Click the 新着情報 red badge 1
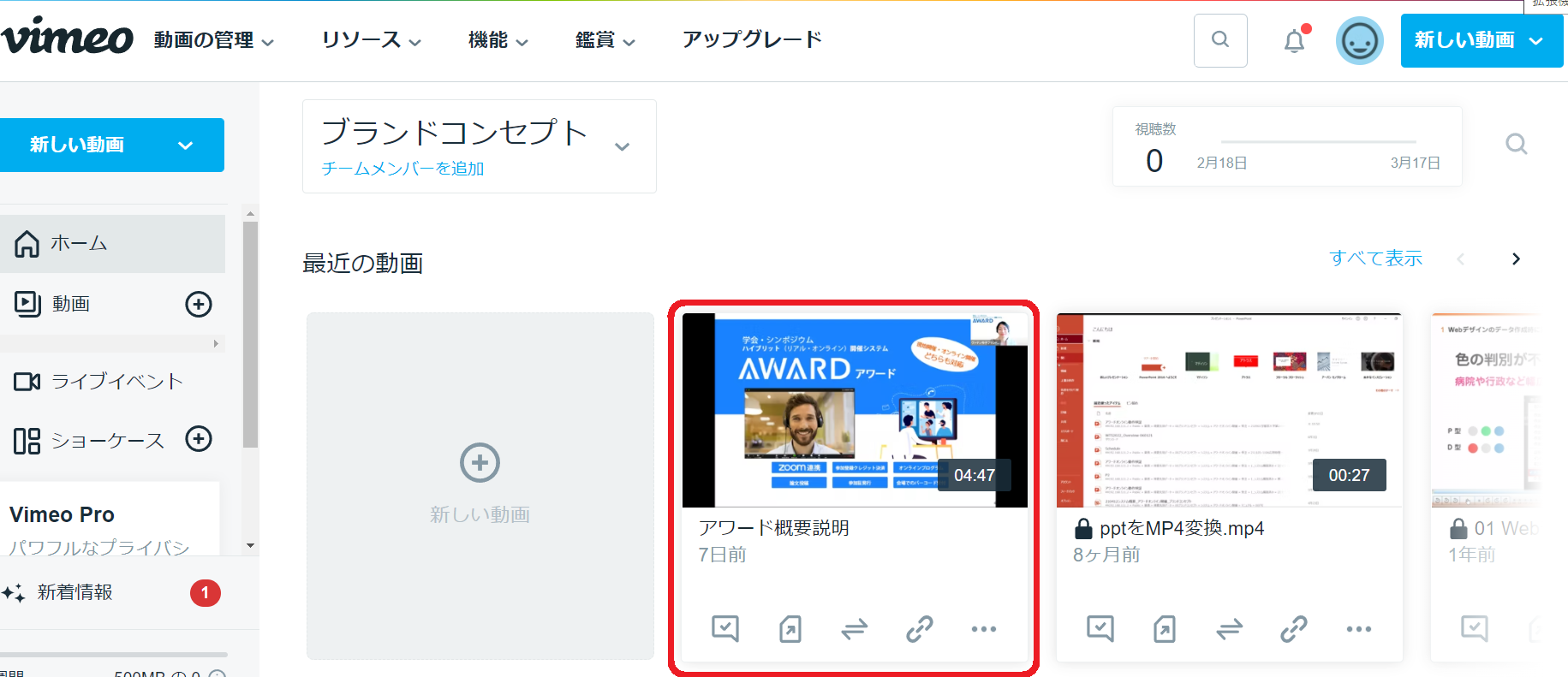1568x677 pixels. pos(206,592)
